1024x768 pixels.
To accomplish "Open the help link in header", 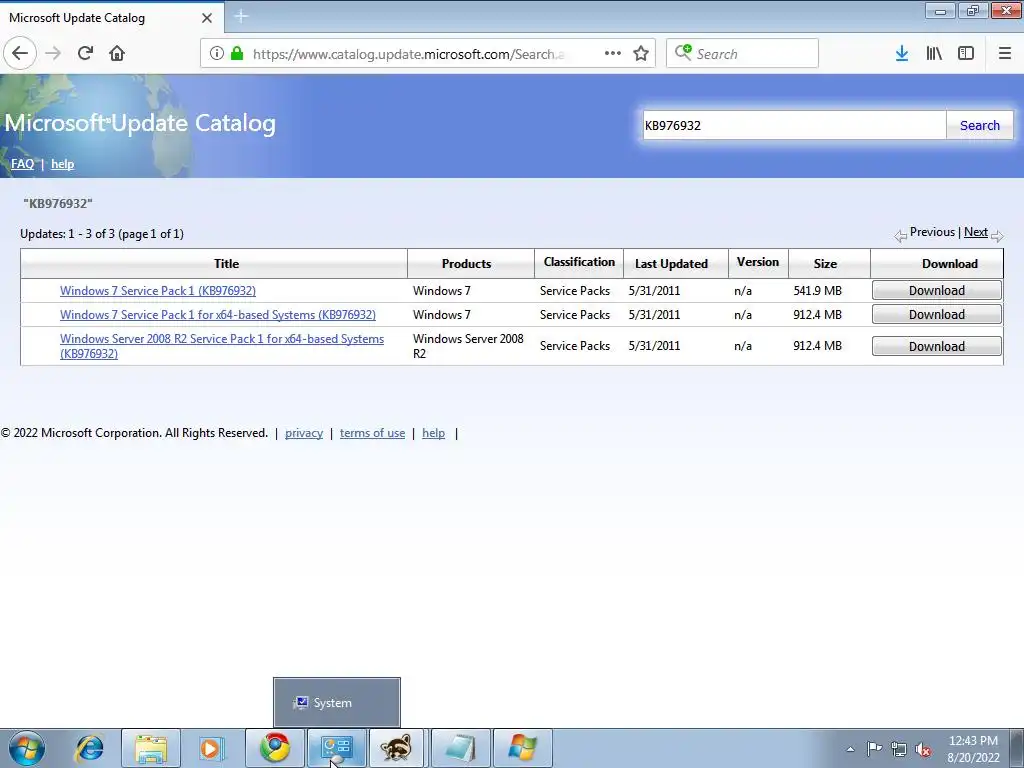I will [x=63, y=164].
